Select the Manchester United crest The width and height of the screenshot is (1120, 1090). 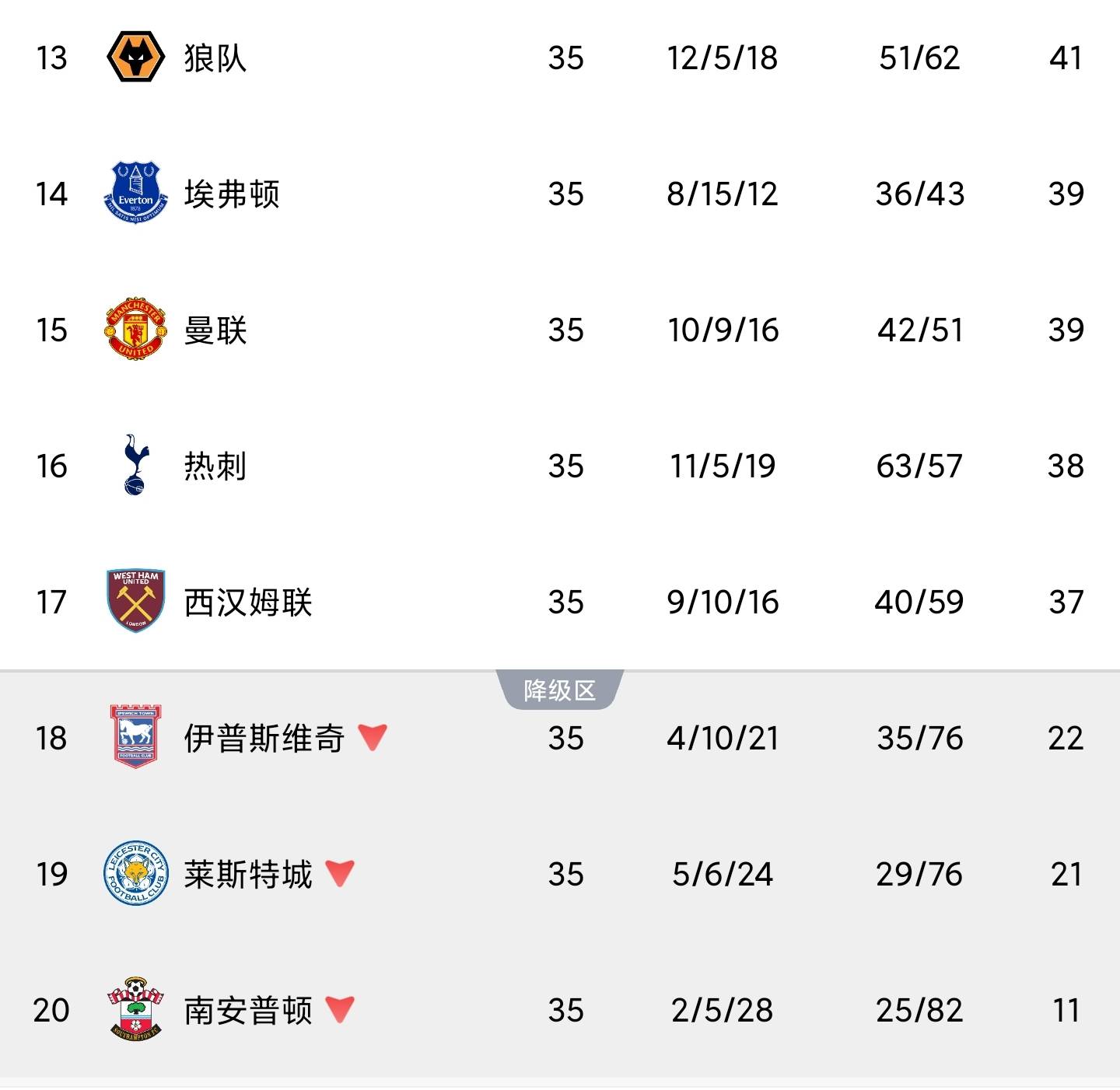tap(135, 330)
